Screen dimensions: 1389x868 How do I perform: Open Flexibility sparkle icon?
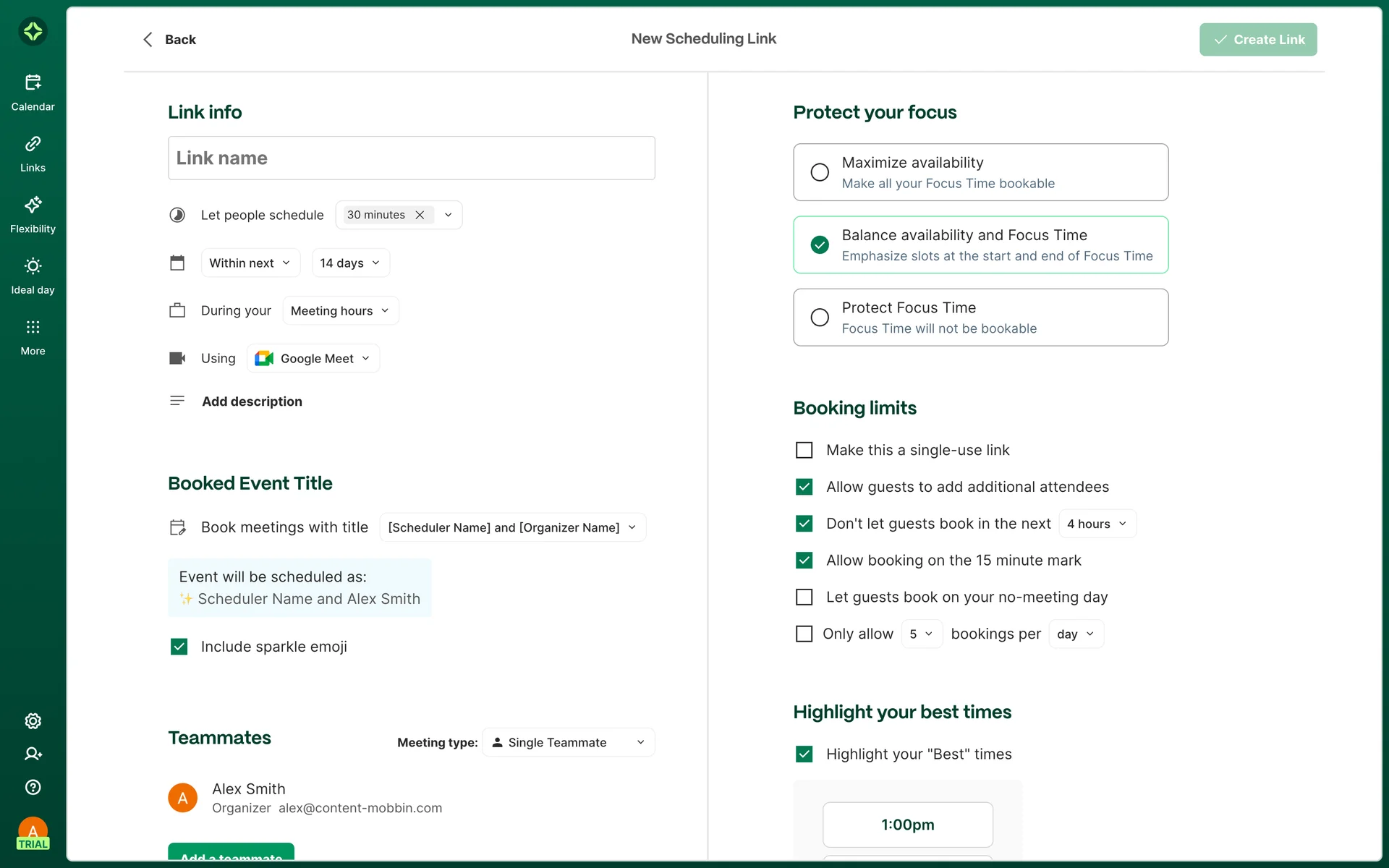[x=33, y=205]
